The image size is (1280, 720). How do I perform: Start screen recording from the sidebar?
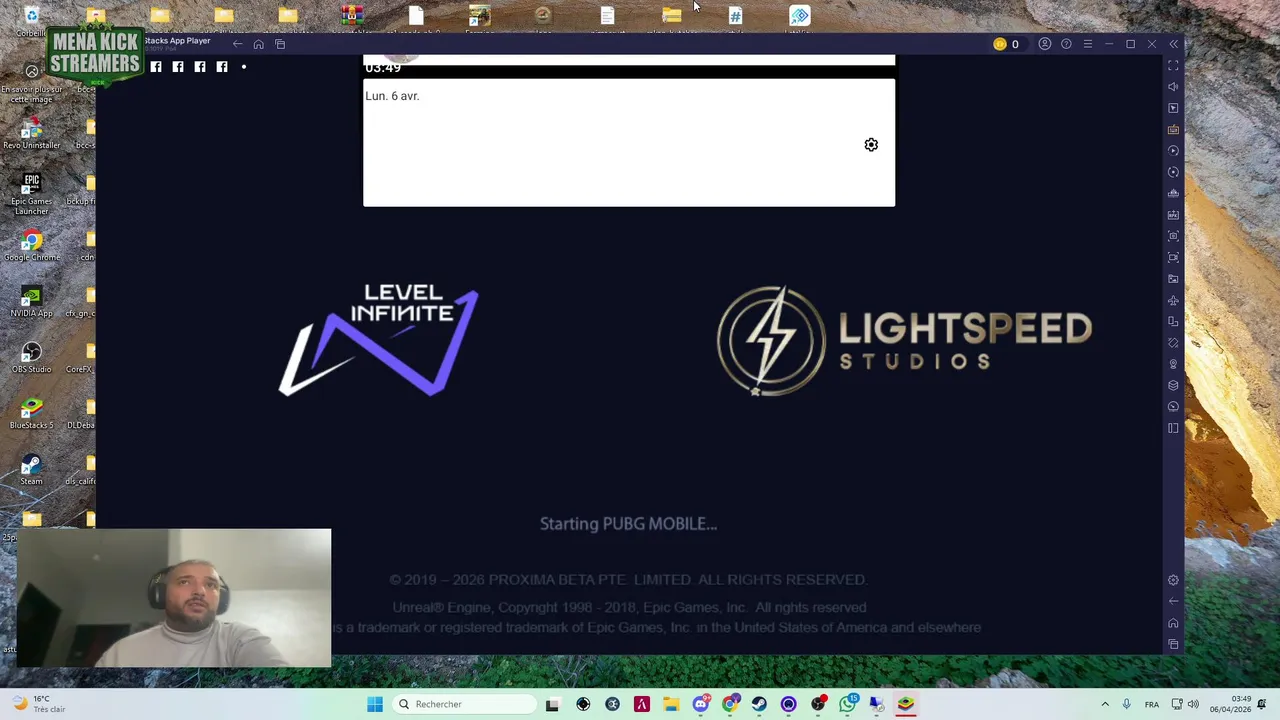coord(1173,257)
